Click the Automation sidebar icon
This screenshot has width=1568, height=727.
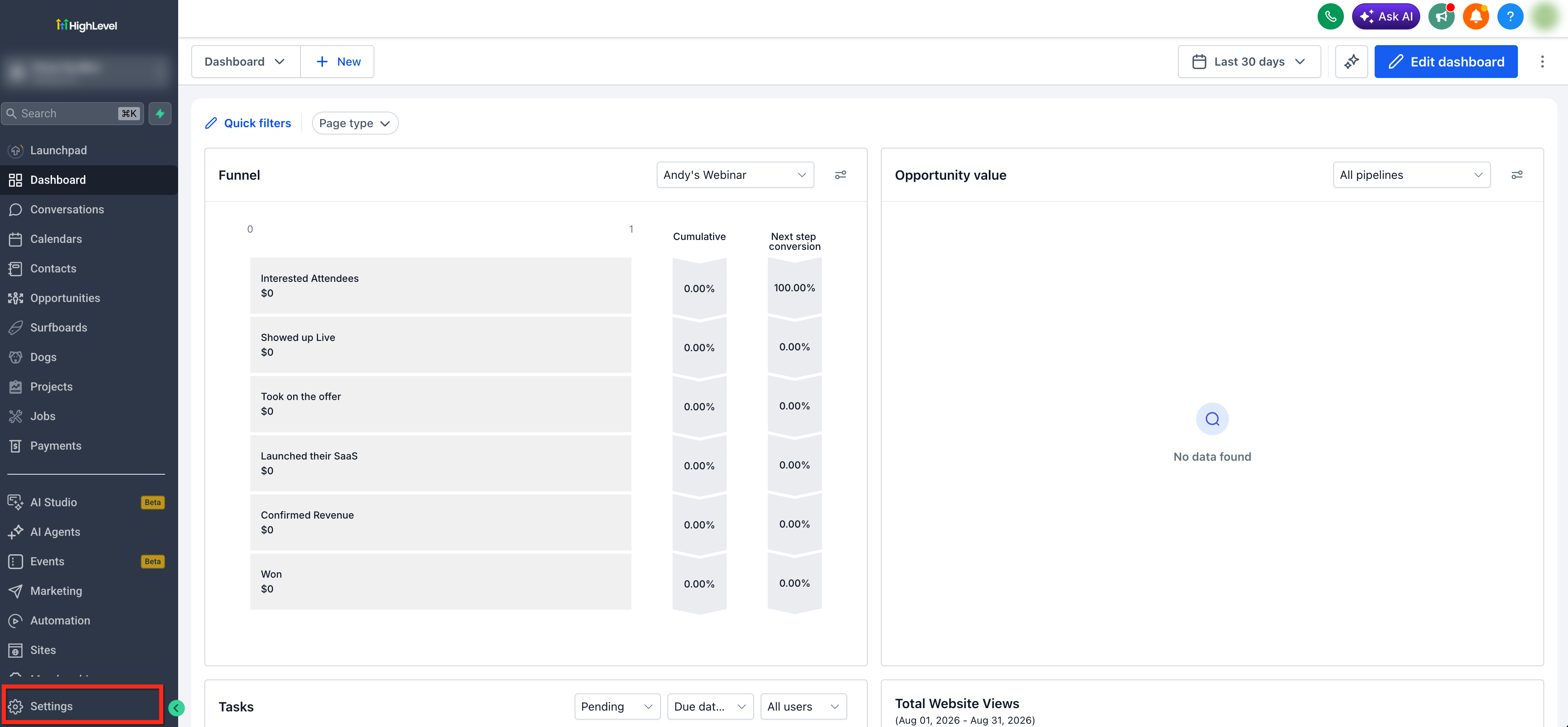[x=16, y=621]
